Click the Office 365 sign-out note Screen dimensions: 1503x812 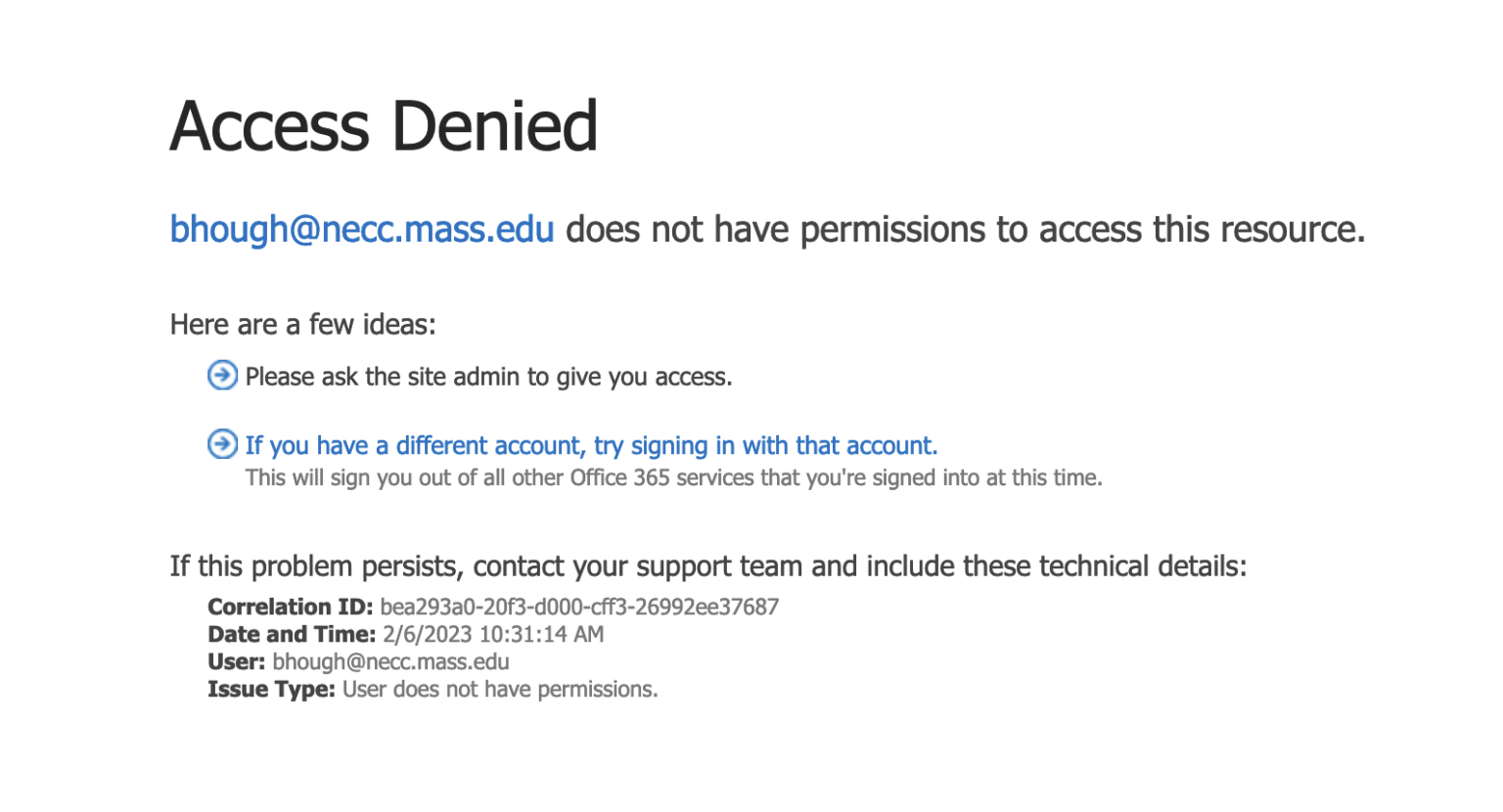[x=673, y=477]
